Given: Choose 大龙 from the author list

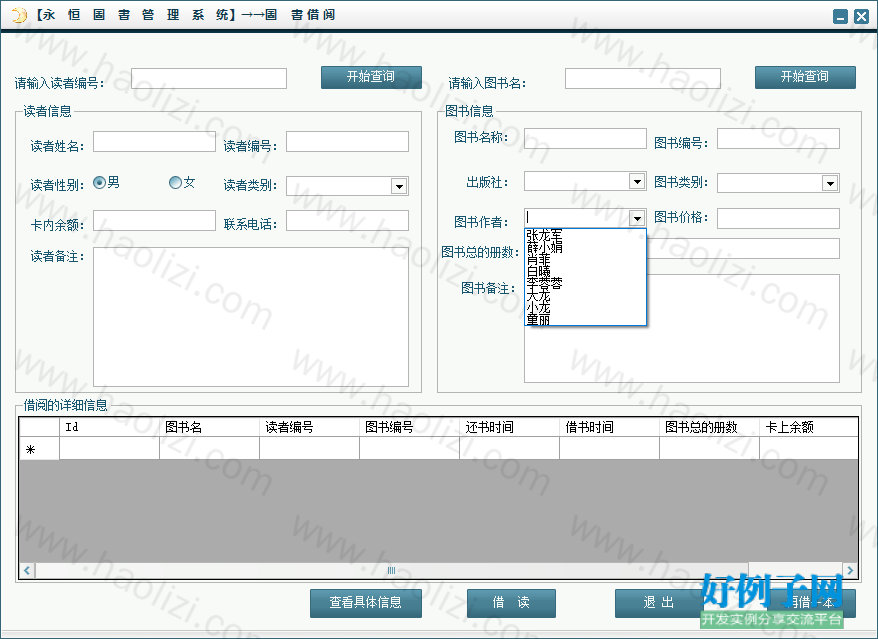Looking at the screenshot, I should coord(585,295).
